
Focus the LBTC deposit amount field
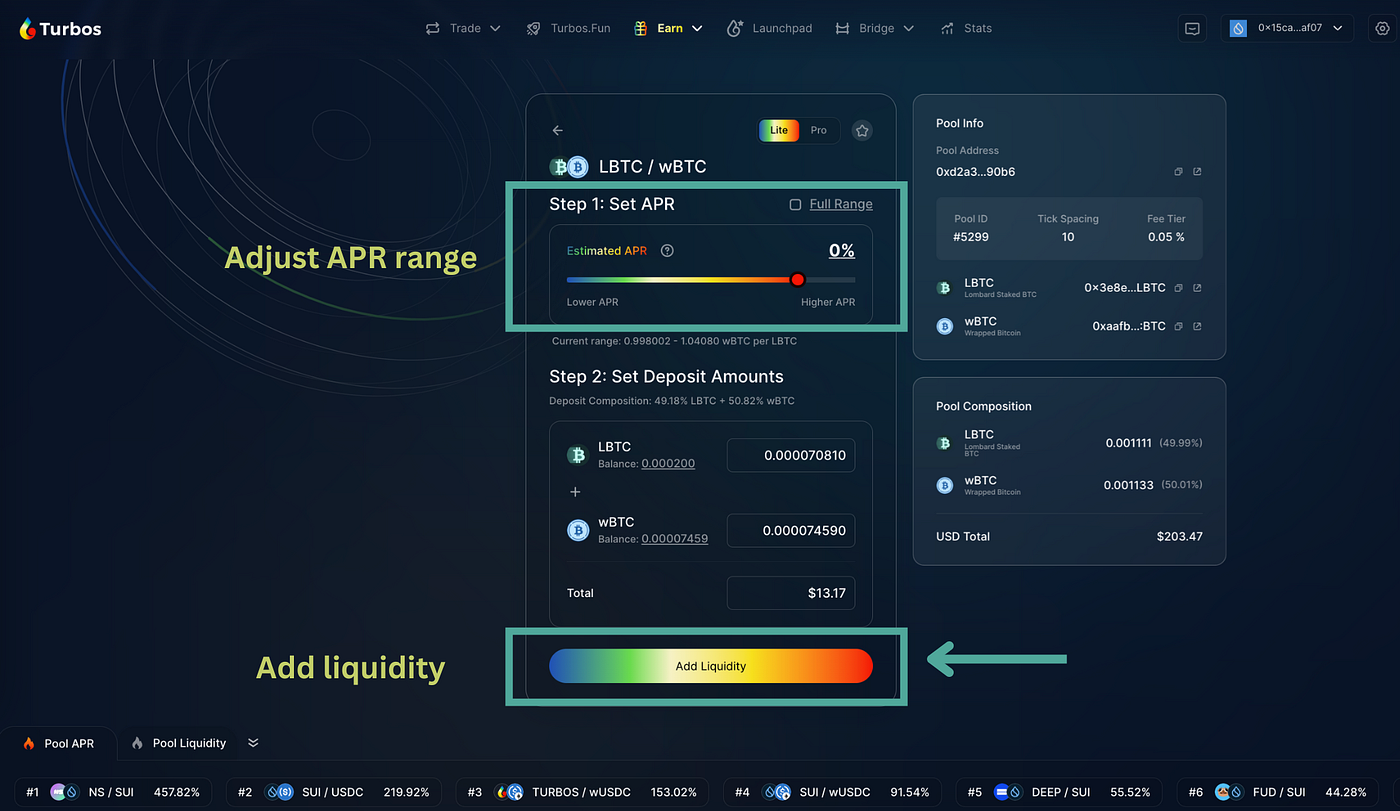click(x=791, y=455)
